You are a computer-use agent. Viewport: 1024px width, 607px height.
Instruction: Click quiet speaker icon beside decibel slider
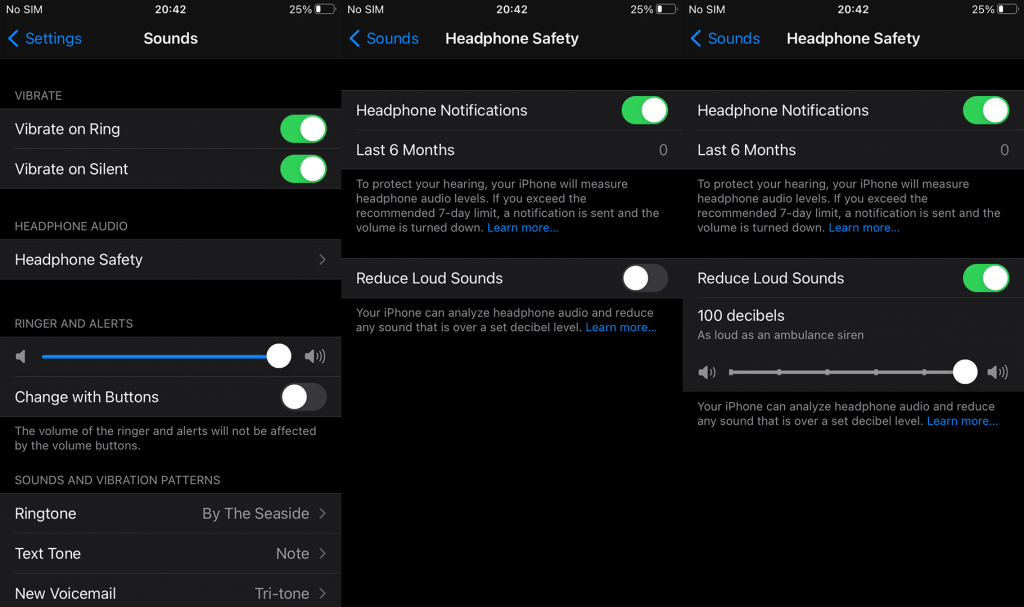click(x=707, y=372)
